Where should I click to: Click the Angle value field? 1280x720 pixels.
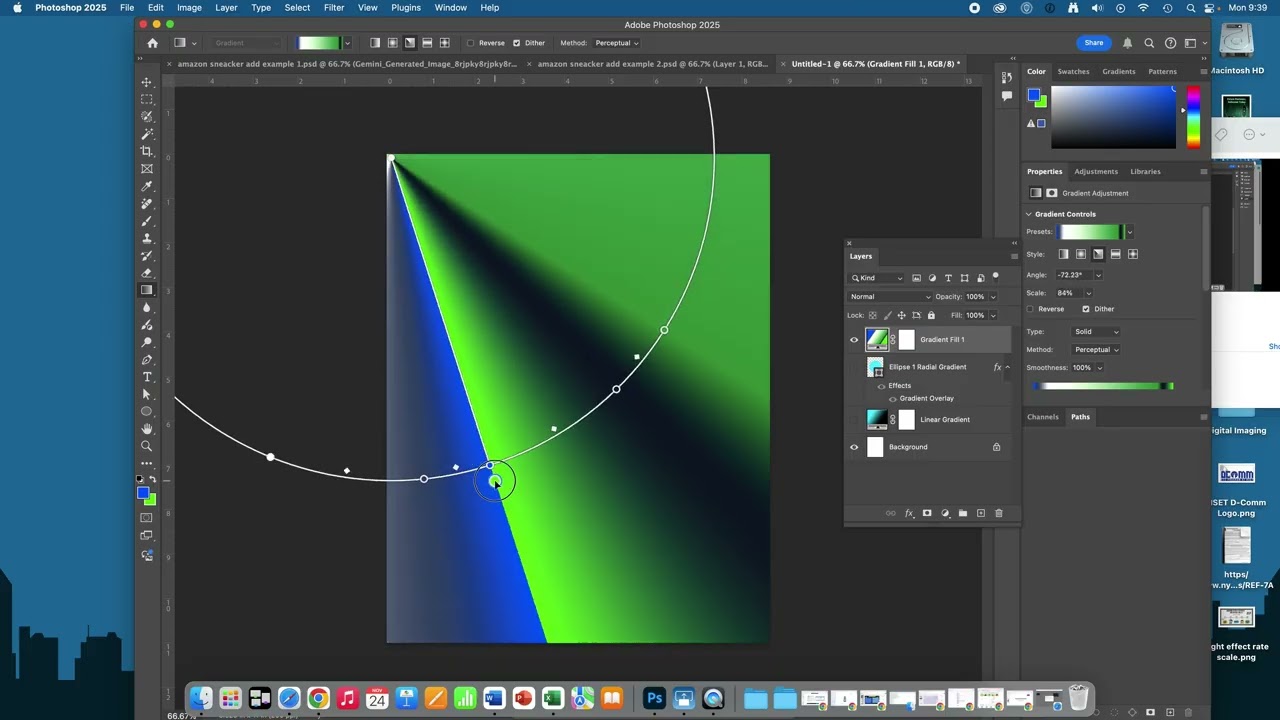1073,275
